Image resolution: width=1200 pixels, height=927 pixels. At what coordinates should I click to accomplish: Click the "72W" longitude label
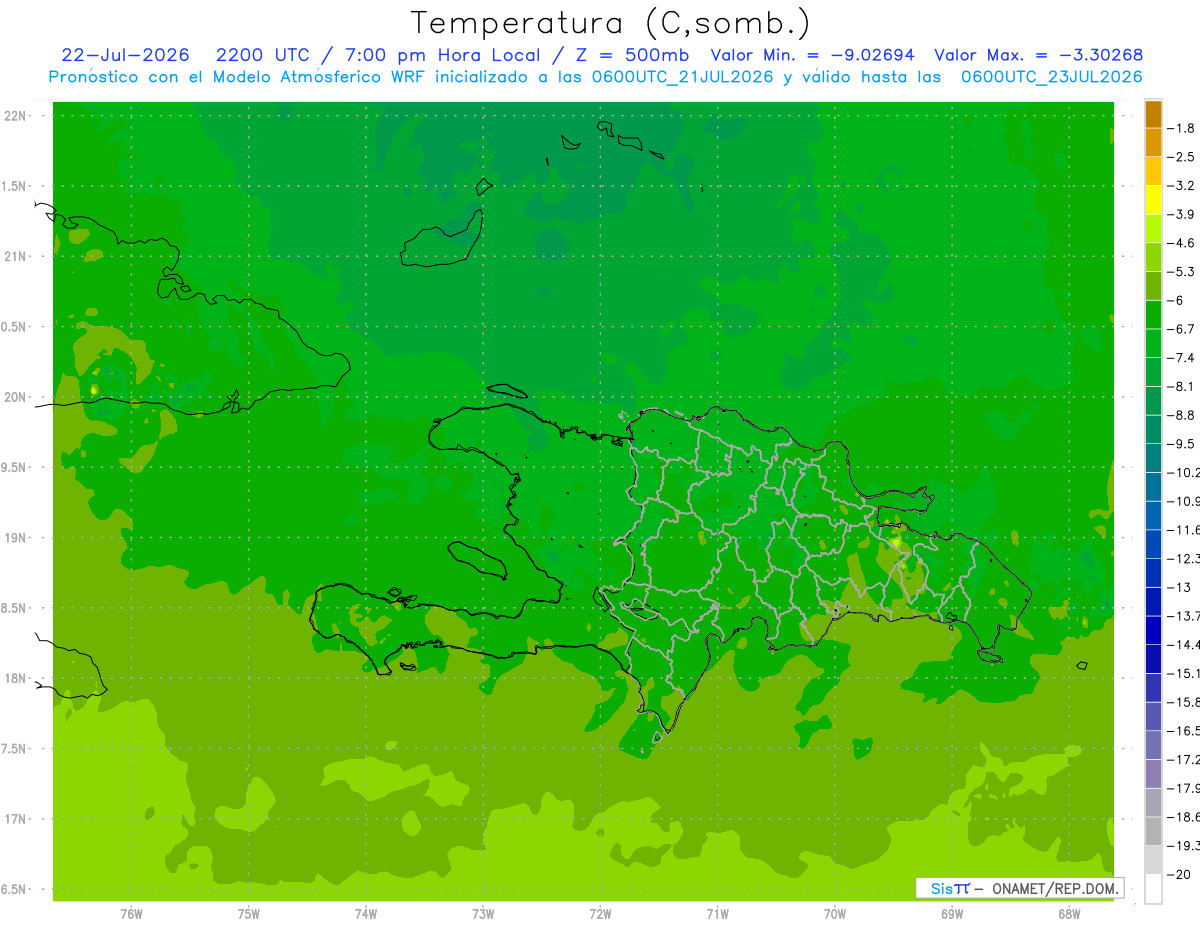(x=601, y=914)
